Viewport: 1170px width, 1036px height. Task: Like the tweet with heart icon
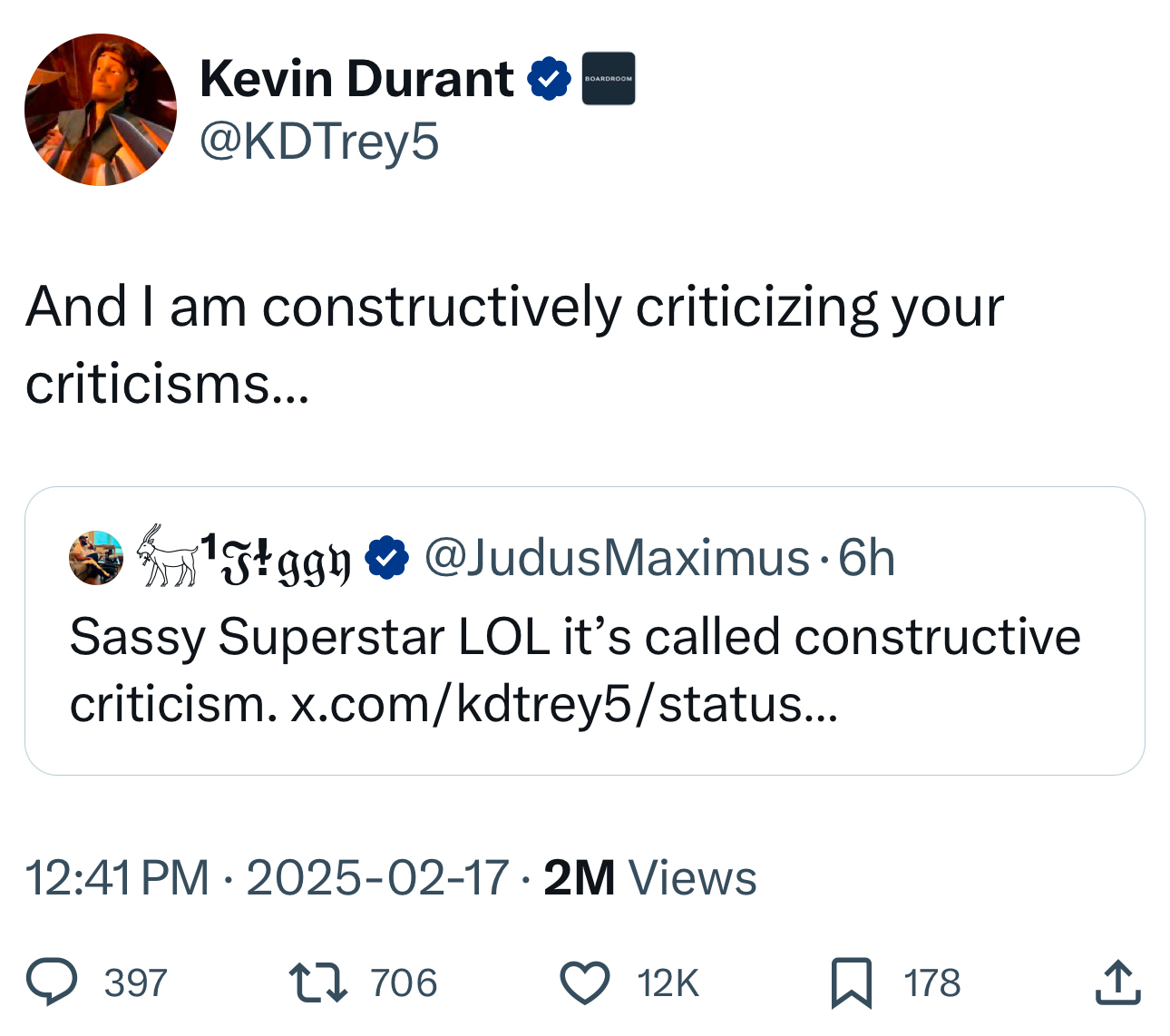click(584, 983)
